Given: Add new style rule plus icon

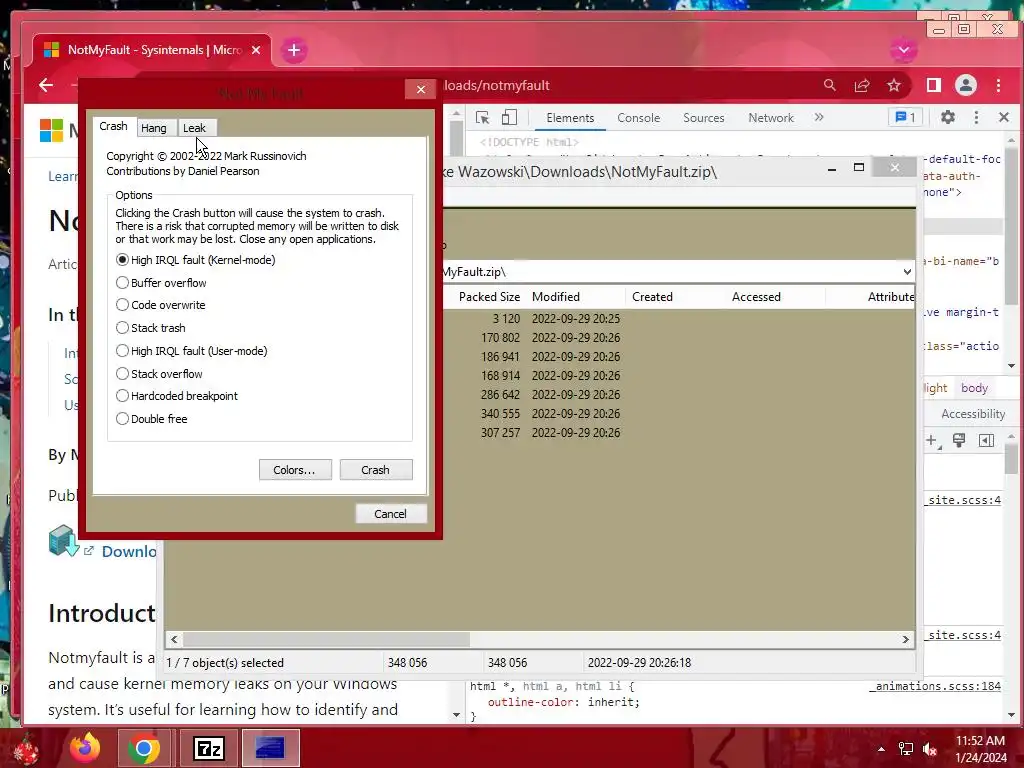Looking at the screenshot, I should tap(932, 441).
